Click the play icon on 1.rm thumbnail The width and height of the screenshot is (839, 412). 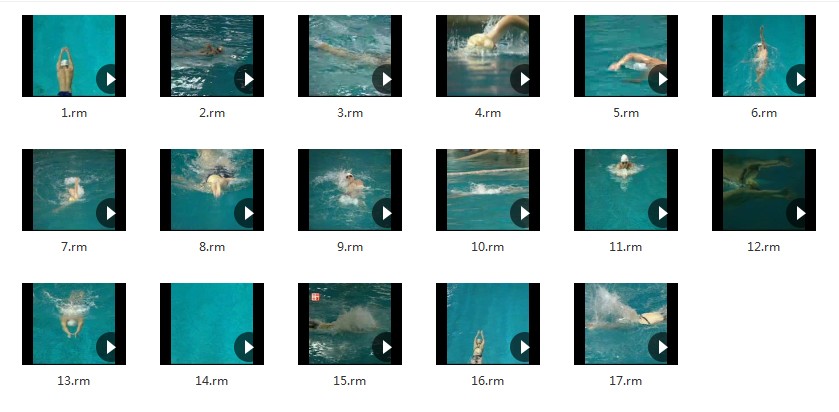[x=110, y=79]
